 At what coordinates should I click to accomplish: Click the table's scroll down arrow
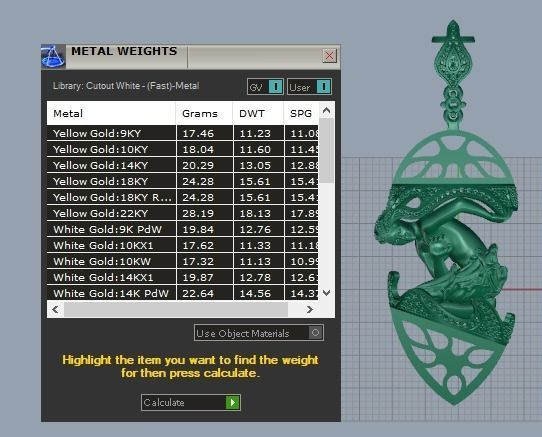pos(326,293)
